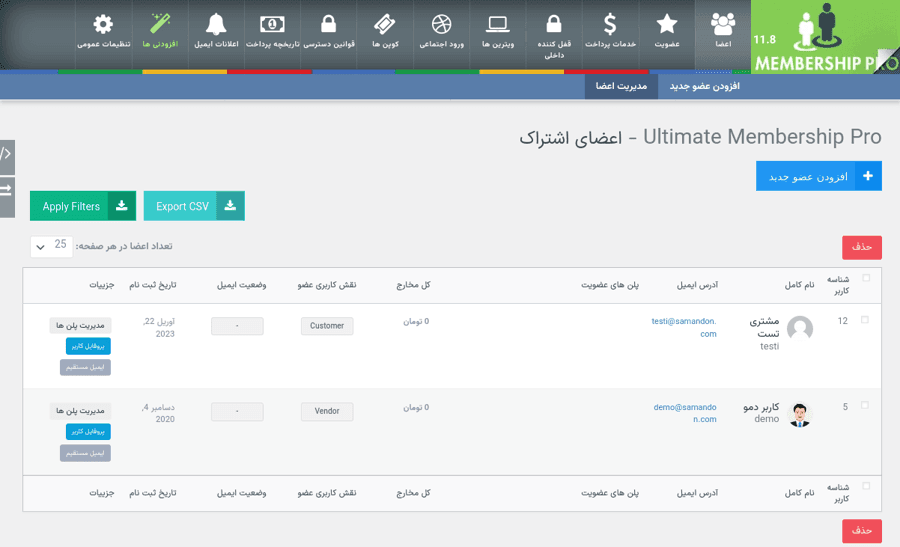The width and height of the screenshot is (900, 547).
Task: Open Payment Services dollar icon
Action: point(610,25)
